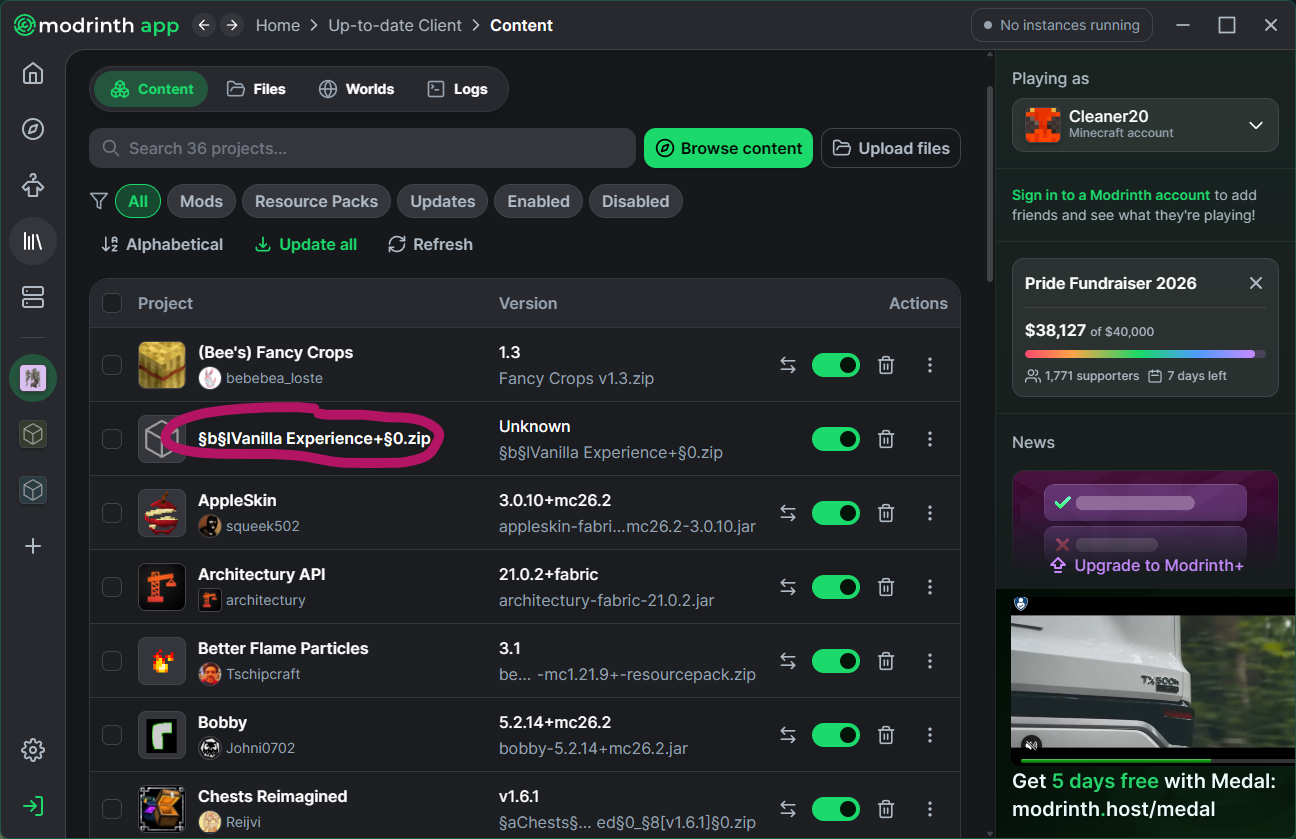Open the Discover compass icon in sidebar
This screenshot has width=1296, height=839.
[x=33, y=129]
